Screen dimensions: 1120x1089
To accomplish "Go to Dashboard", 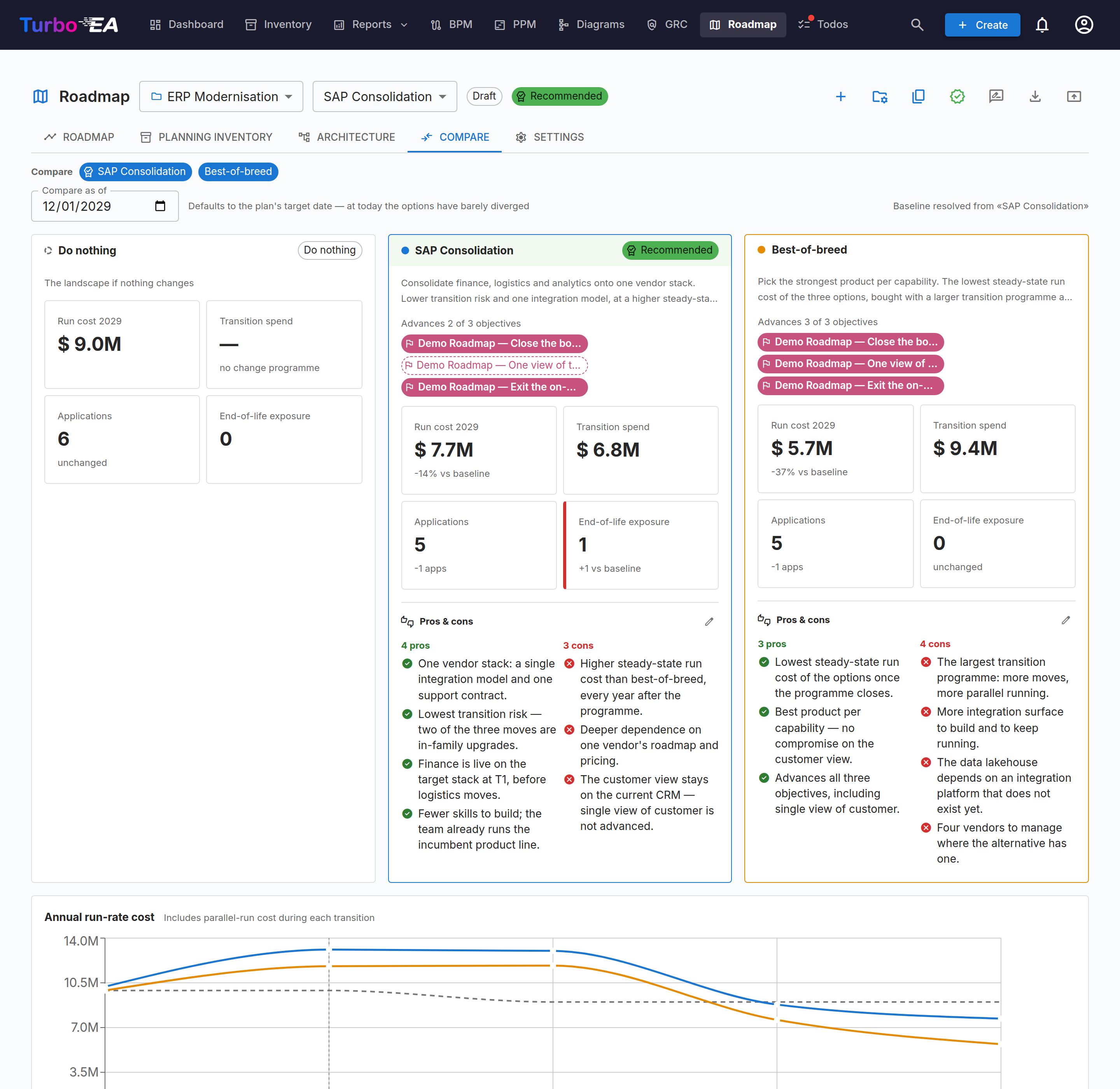I will click(187, 25).
